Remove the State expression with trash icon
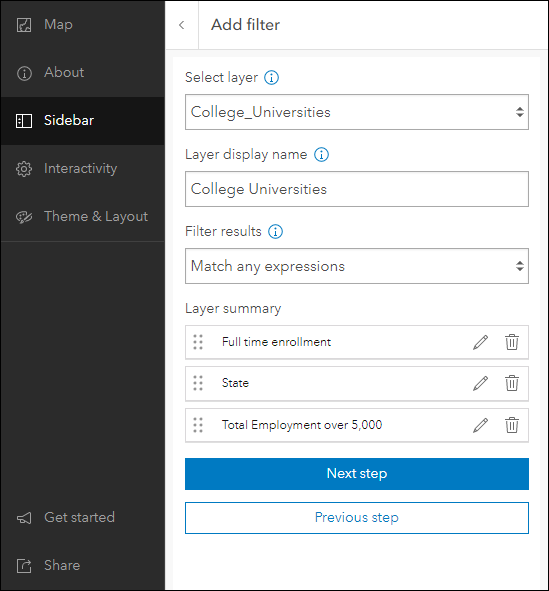 (512, 383)
